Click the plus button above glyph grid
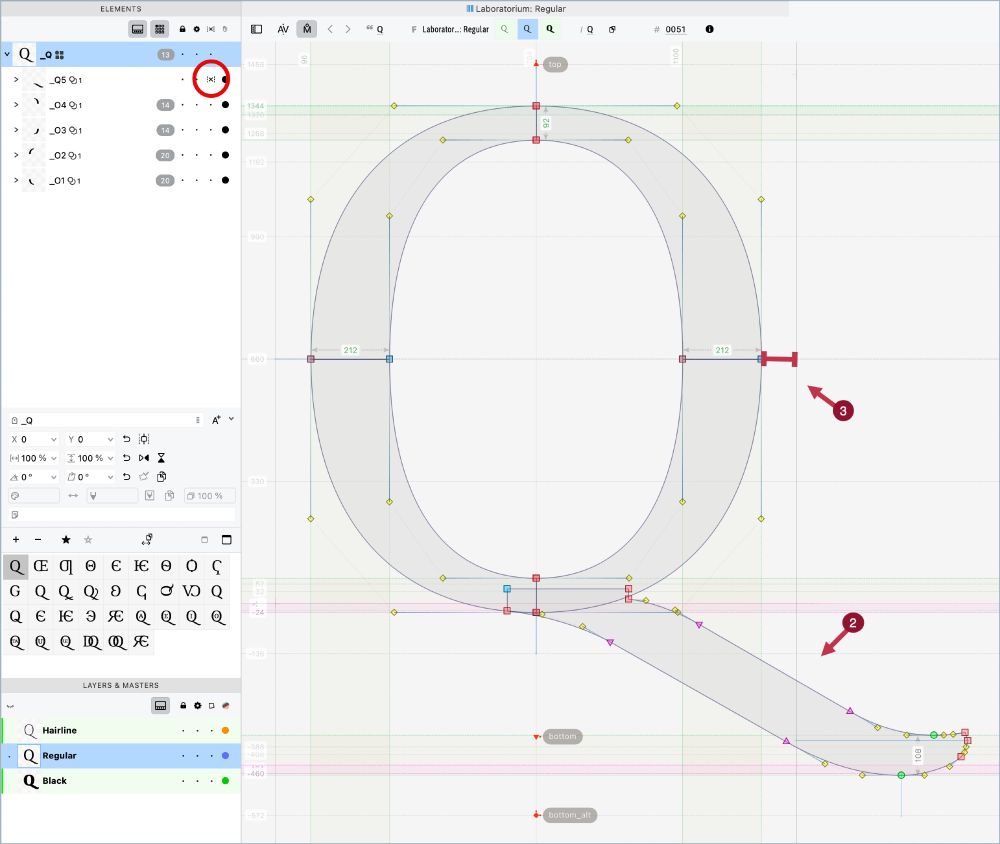 click(16, 540)
